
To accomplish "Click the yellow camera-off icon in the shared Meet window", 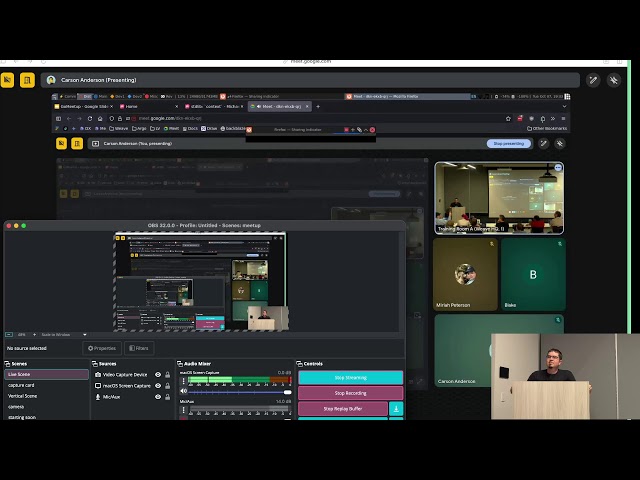I will coord(62,143).
